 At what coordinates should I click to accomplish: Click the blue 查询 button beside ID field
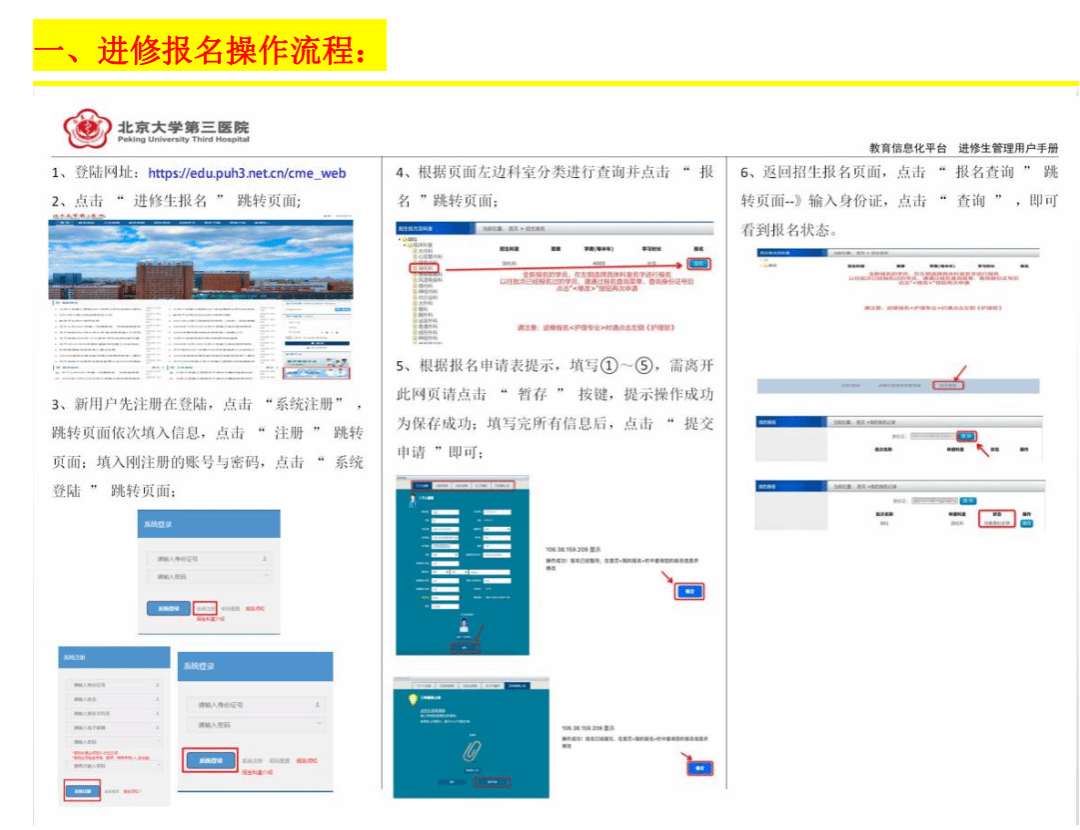tap(967, 436)
